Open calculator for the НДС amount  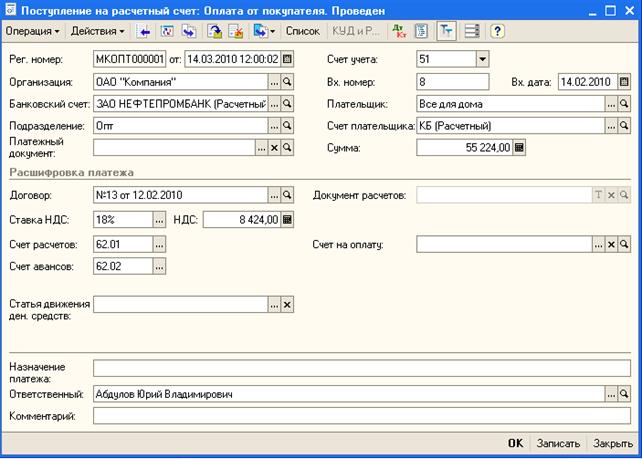(x=288, y=219)
